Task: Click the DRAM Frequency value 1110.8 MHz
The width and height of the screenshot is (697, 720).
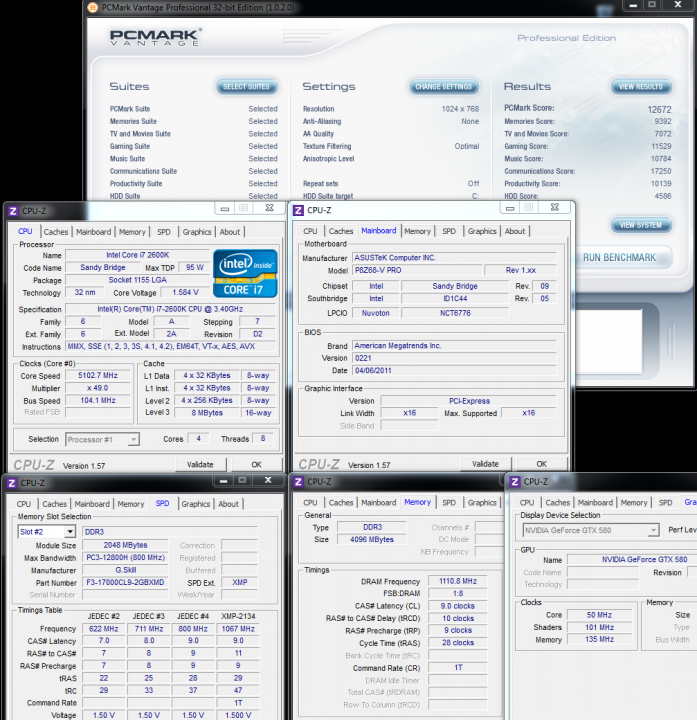Action: (x=458, y=581)
